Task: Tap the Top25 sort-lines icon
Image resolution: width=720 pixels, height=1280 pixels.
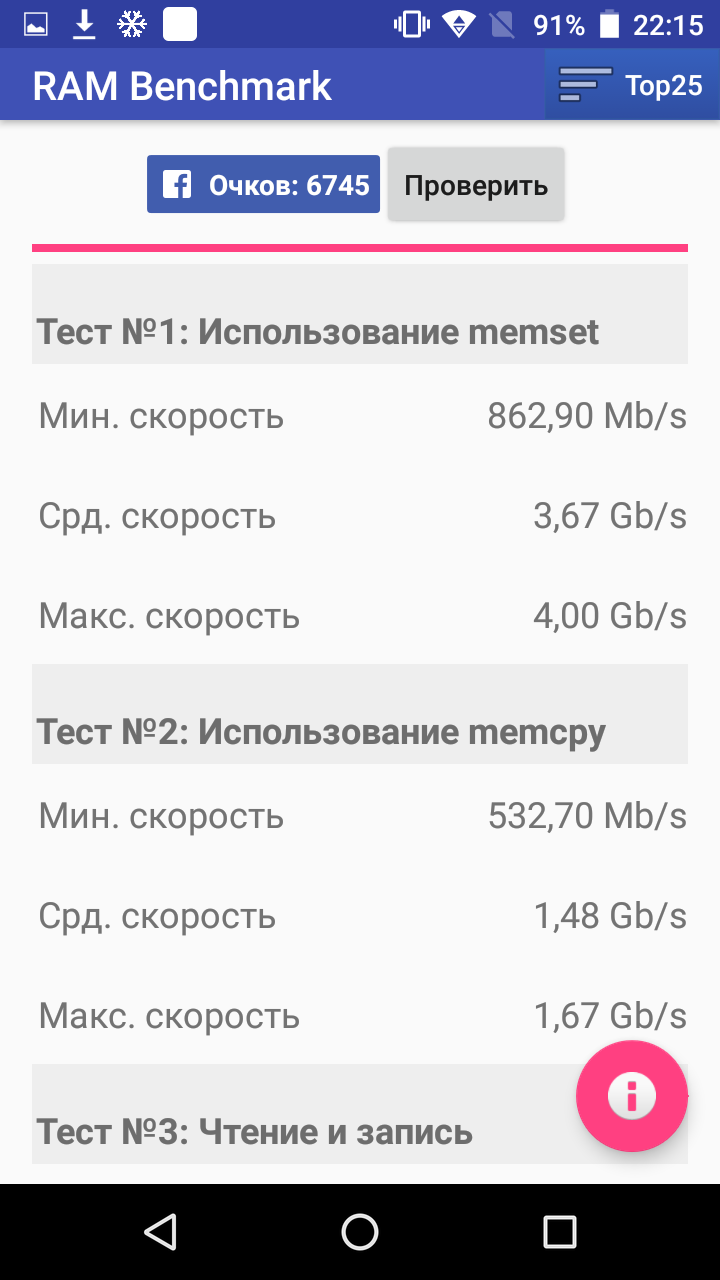Action: (585, 85)
